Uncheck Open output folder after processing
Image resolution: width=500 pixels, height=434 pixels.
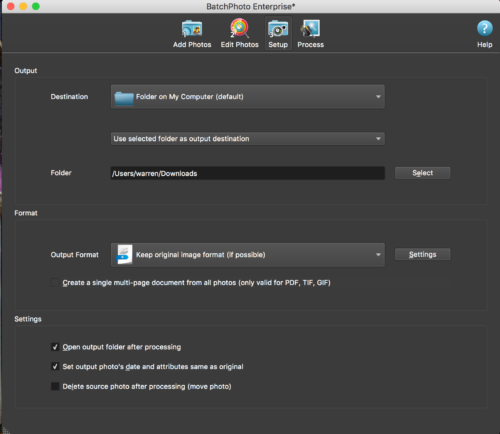(55, 347)
